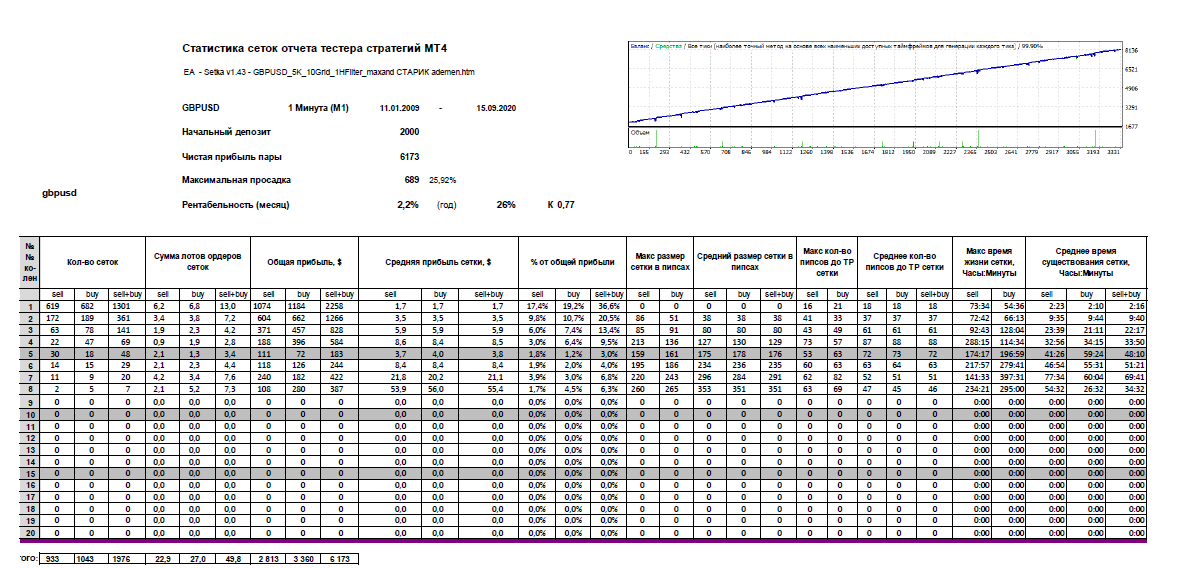
Task: Click the profit cell '2258'
Action: [x=338, y=306]
